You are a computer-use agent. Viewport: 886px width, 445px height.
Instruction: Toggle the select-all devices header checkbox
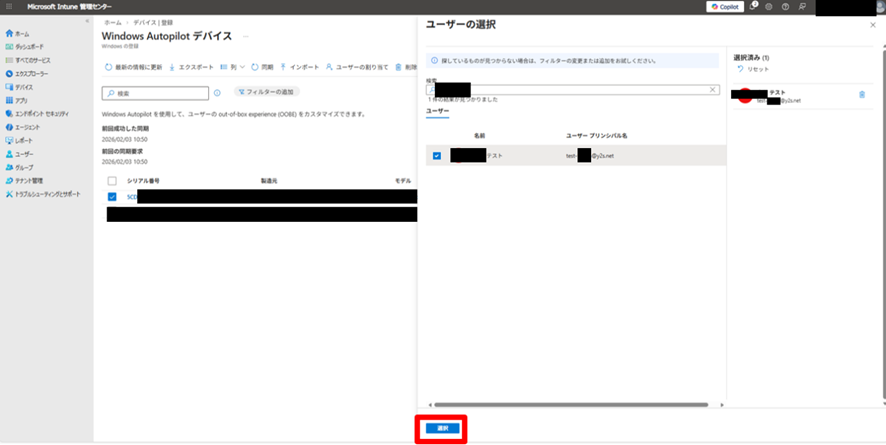[112, 180]
